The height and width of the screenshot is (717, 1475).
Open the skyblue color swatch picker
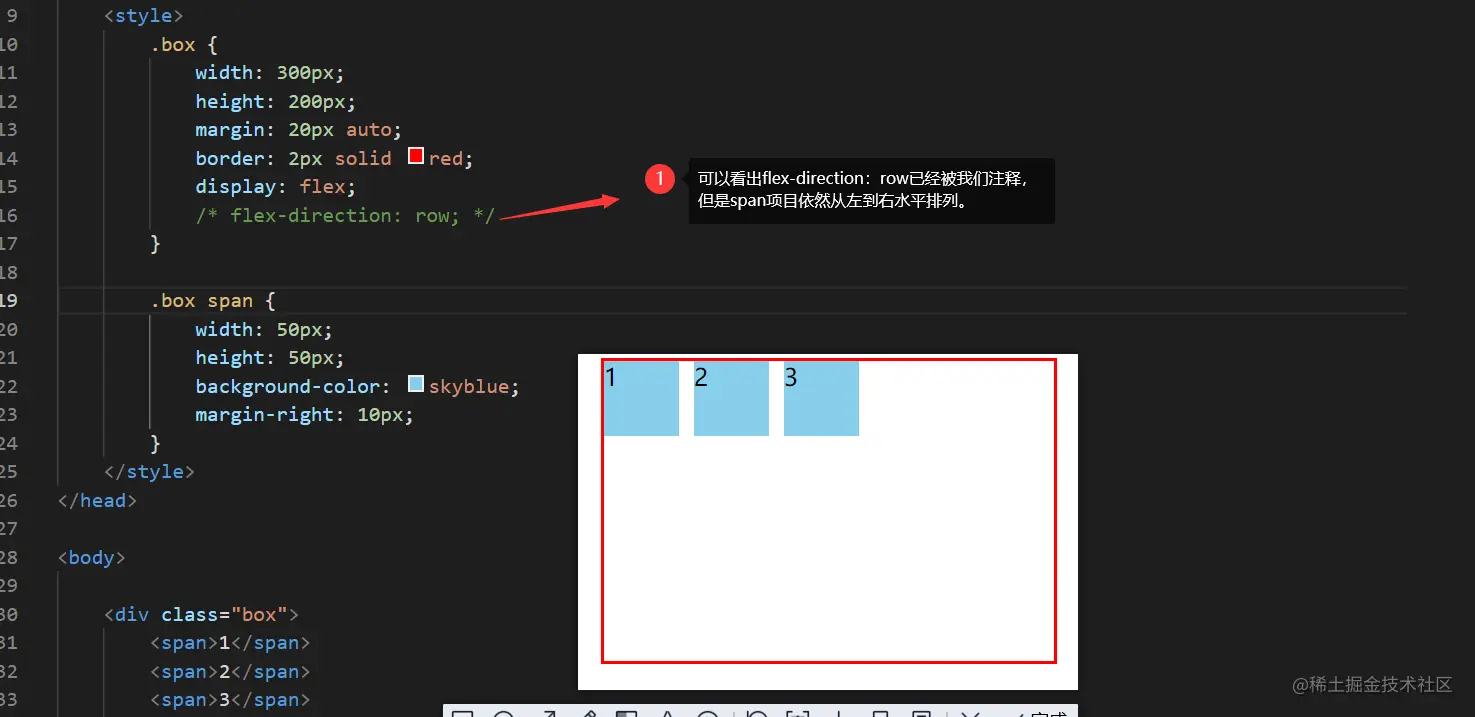(x=416, y=385)
